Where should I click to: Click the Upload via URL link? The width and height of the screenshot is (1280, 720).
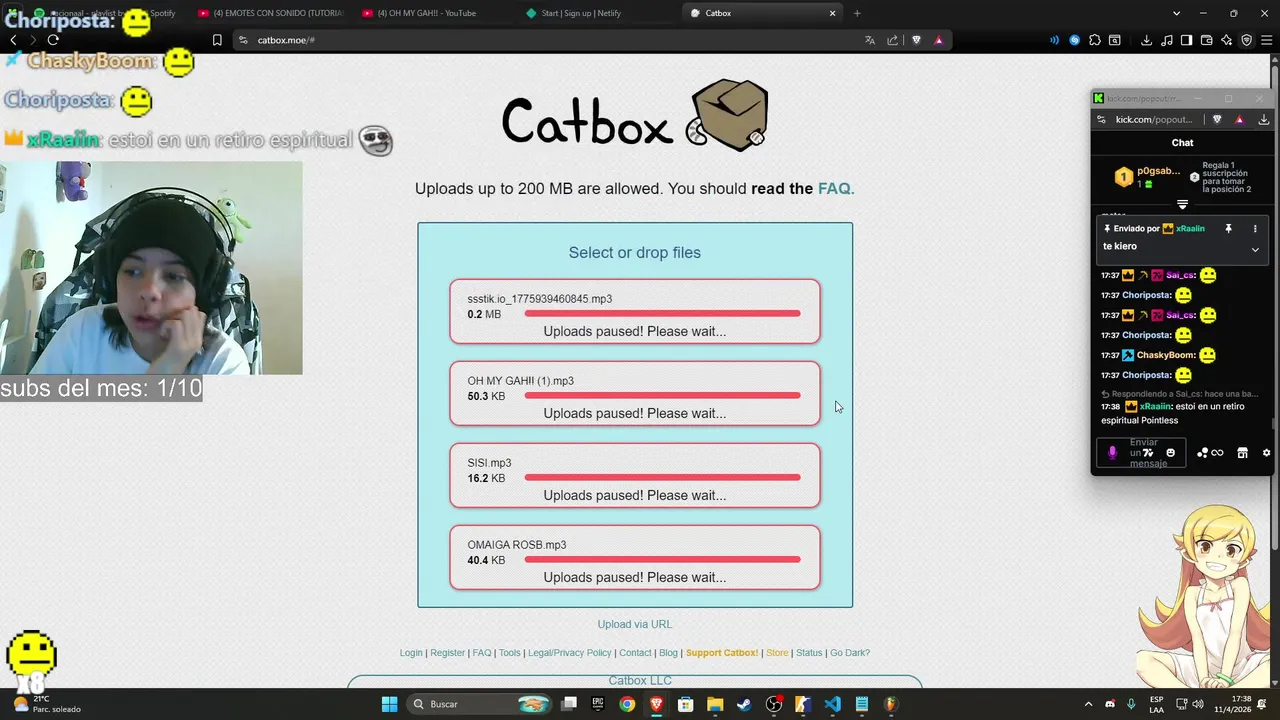pyautogui.click(x=635, y=624)
